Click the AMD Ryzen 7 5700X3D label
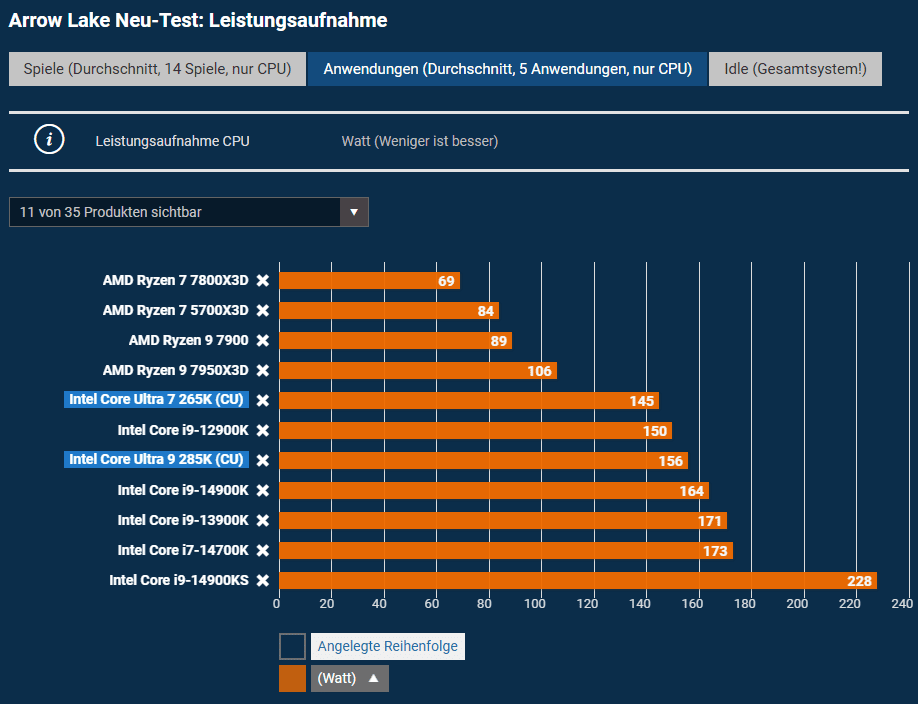Image resolution: width=918 pixels, height=704 pixels. (176, 310)
